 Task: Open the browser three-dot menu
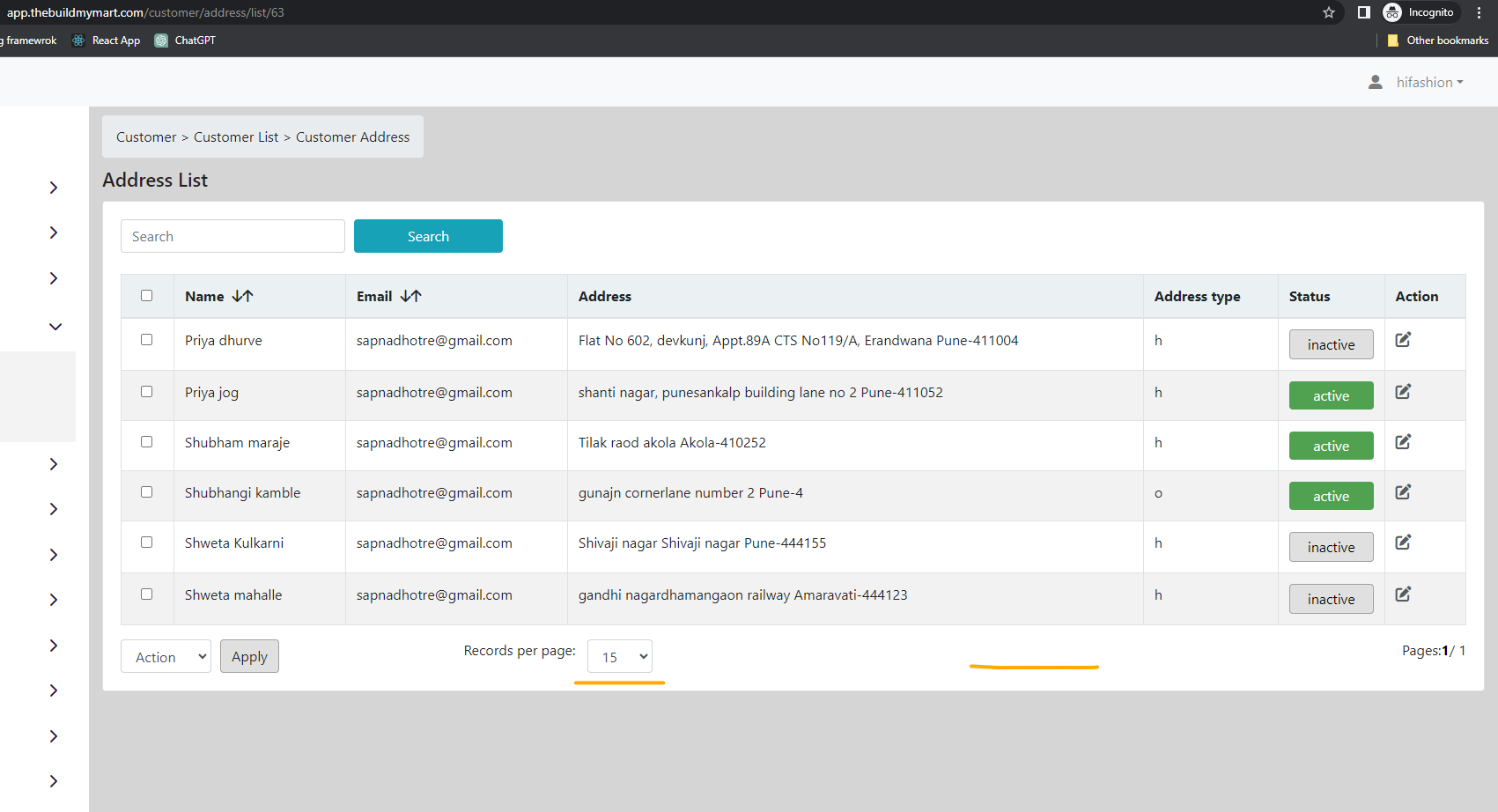[1480, 12]
